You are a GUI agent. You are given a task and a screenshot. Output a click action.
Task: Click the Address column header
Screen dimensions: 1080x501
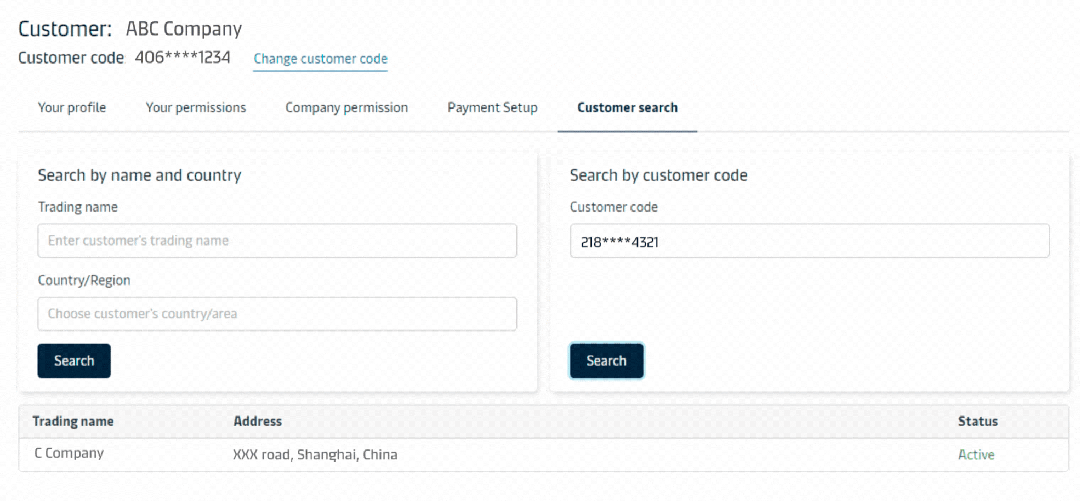[258, 421]
